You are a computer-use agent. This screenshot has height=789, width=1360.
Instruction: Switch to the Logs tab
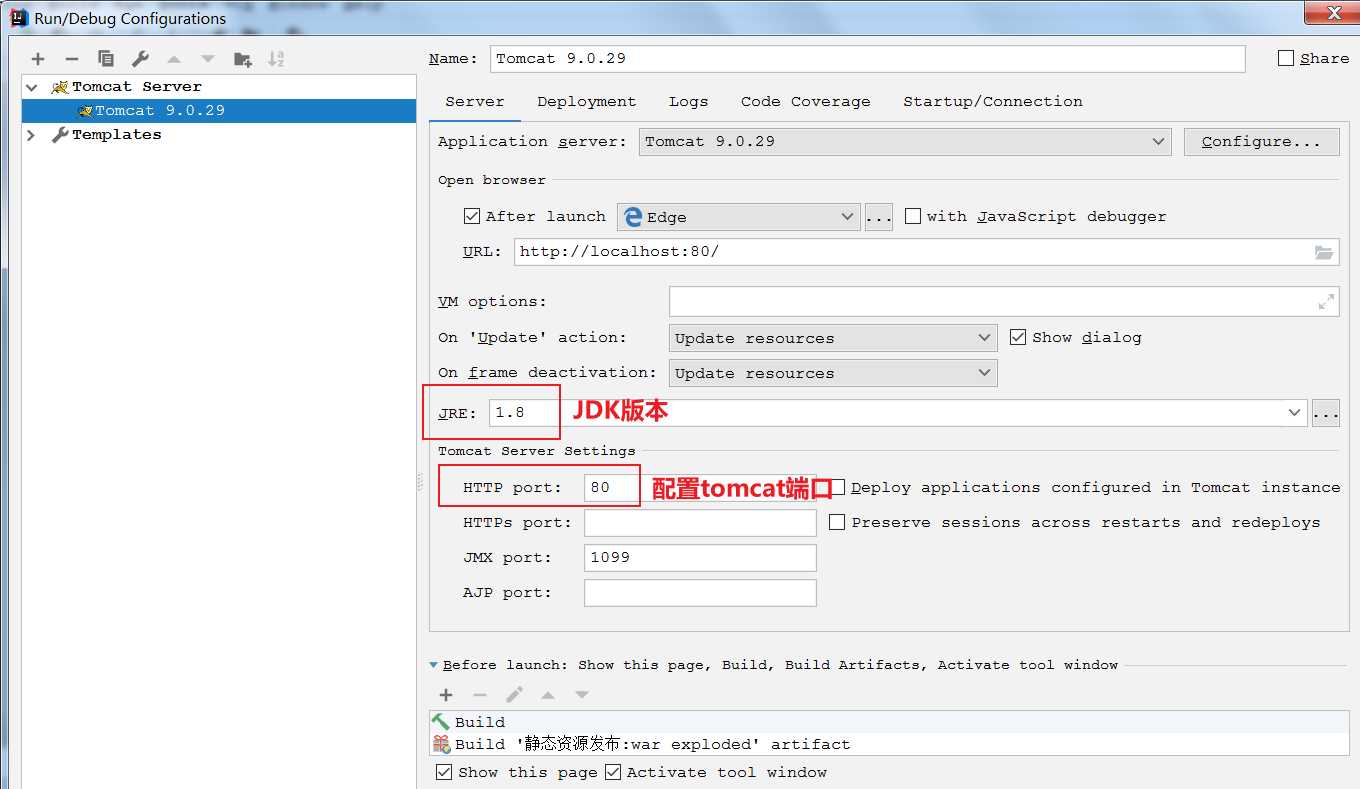click(688, 102)
